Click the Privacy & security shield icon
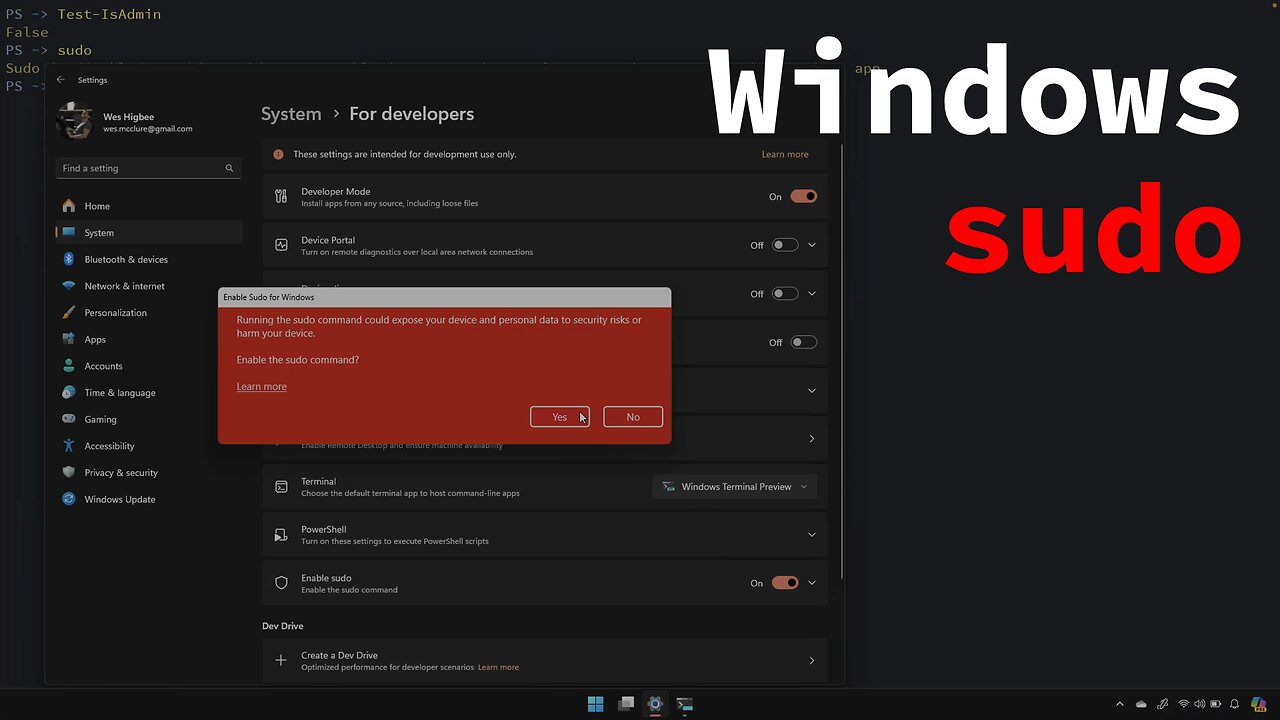Screen dimensions: 1280x720 [x=69, y=472]
